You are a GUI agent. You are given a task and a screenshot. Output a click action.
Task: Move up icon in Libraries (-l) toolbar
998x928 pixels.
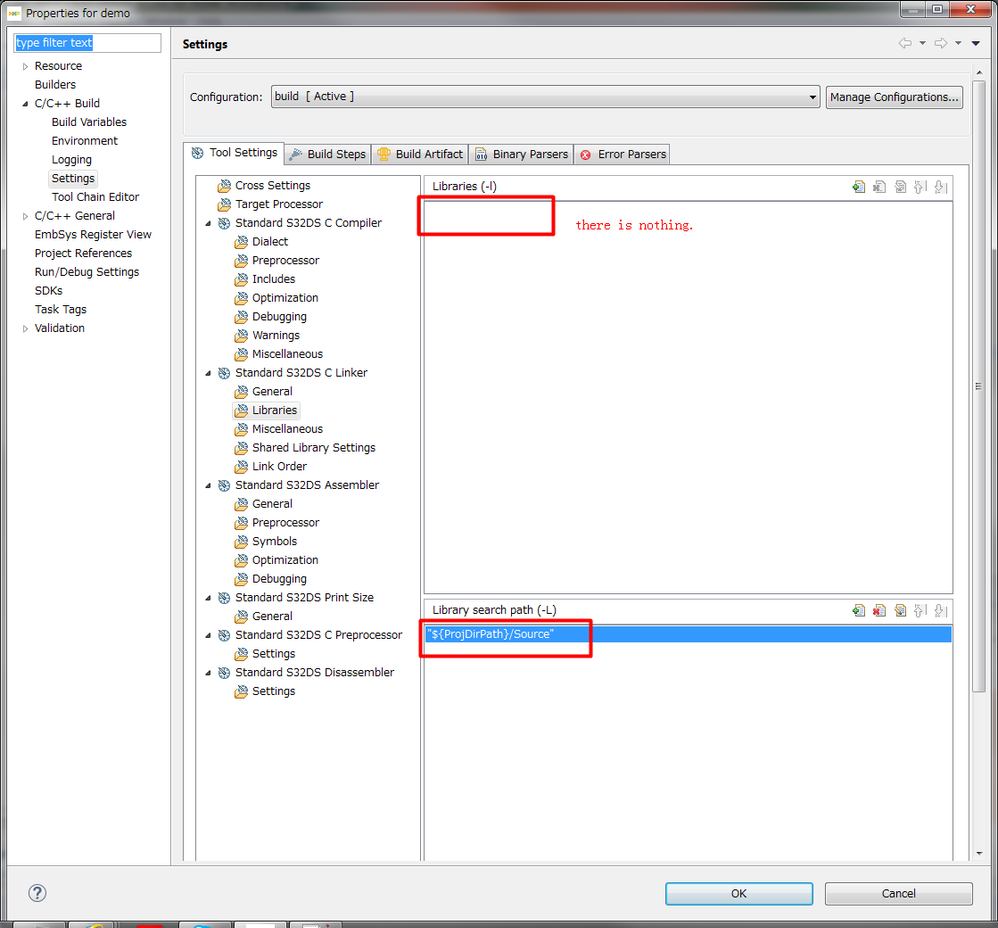920,186
